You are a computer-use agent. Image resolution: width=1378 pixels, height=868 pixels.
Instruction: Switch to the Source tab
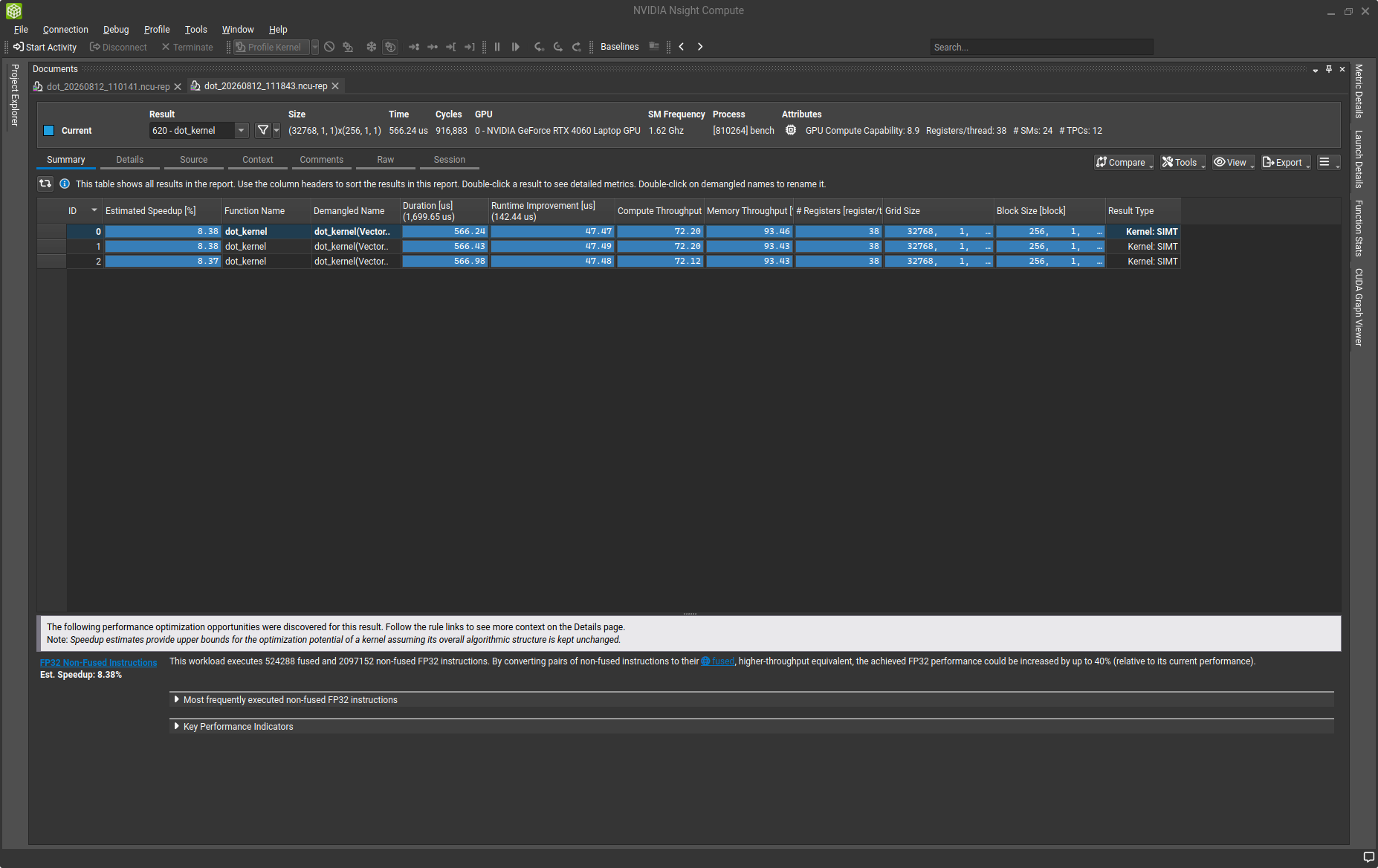point(194,160)
